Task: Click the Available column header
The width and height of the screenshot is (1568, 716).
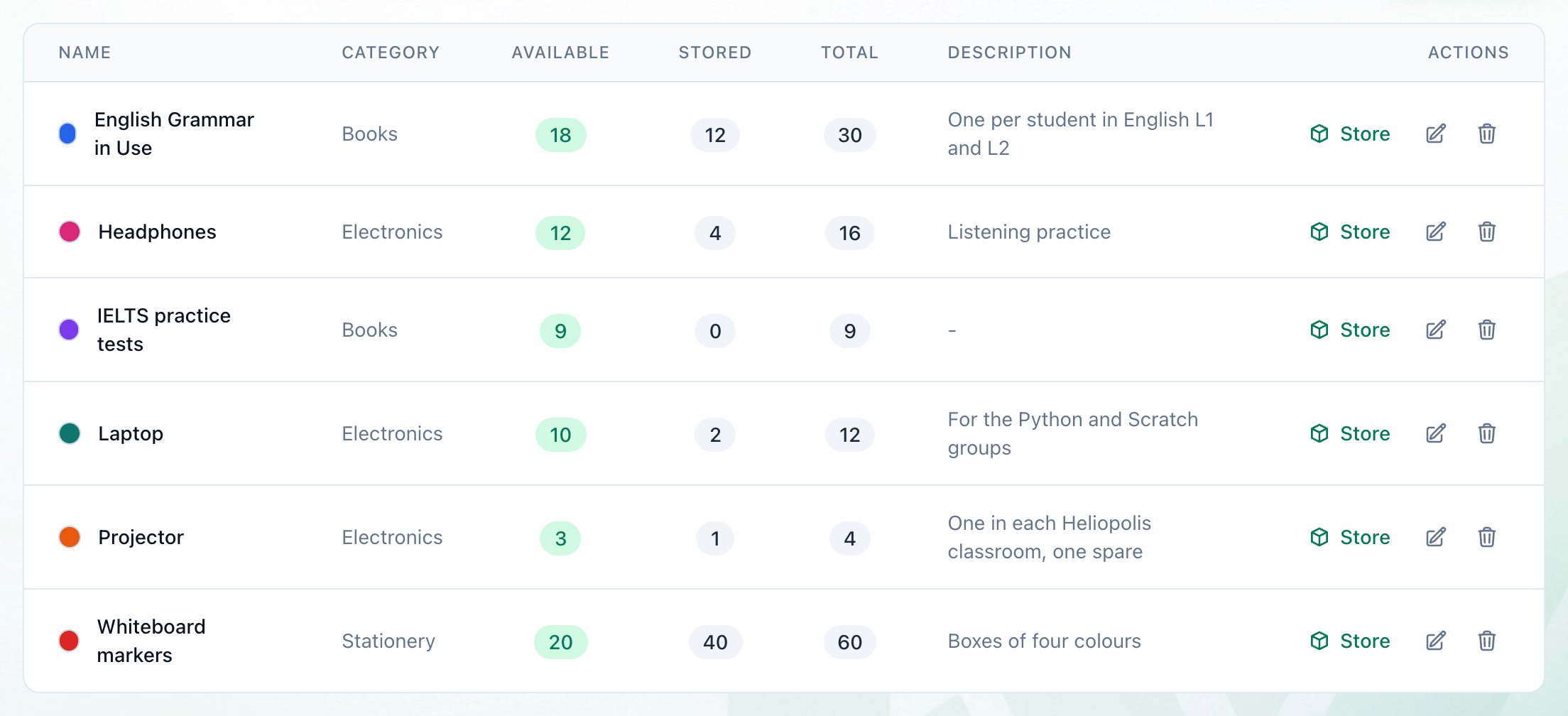Action: click(560, 53)
